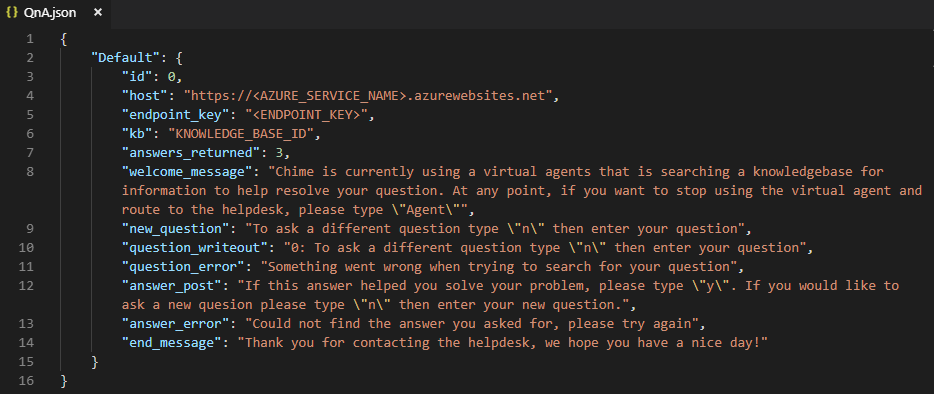Click the closing brace on line 15

[95, 361]
